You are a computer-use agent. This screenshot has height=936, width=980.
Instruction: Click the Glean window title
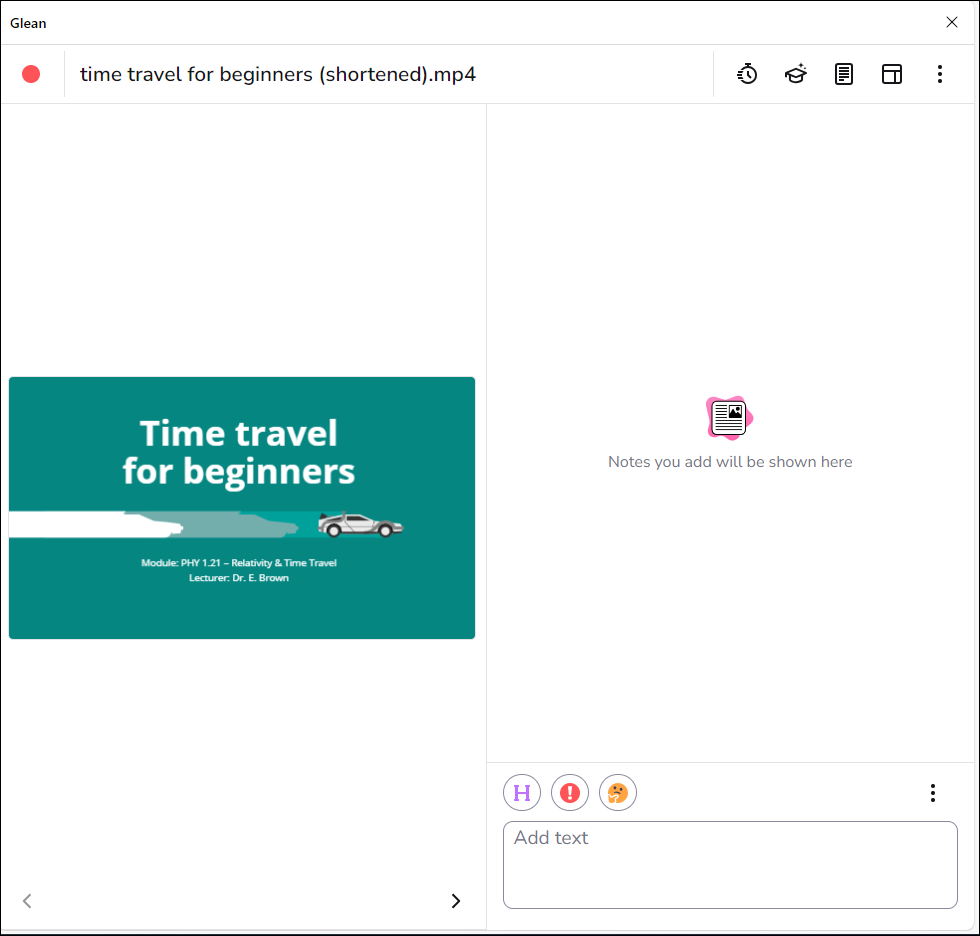point(28,23)
